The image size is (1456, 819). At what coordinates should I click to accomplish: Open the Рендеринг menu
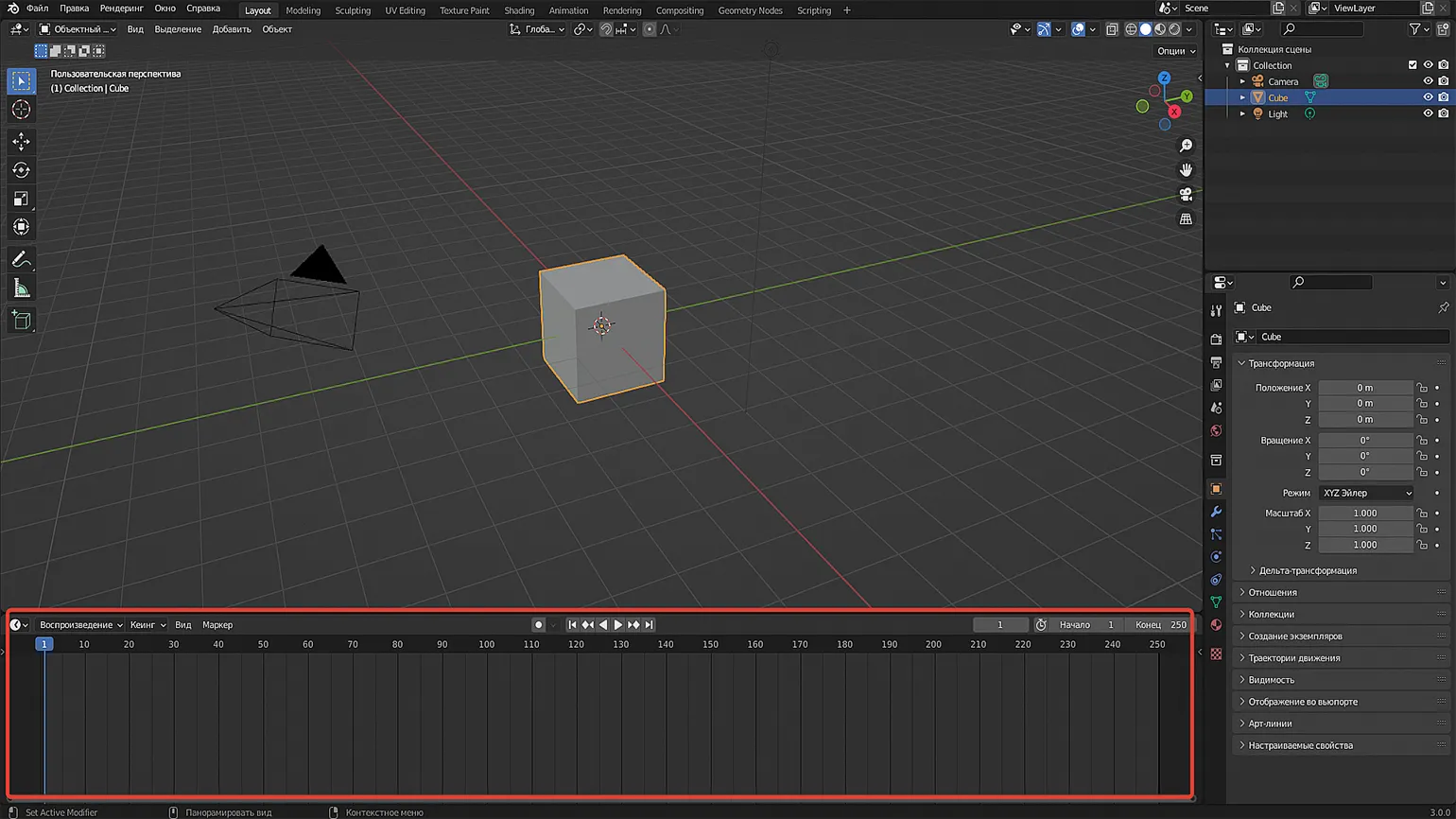[x=121, y=9]
